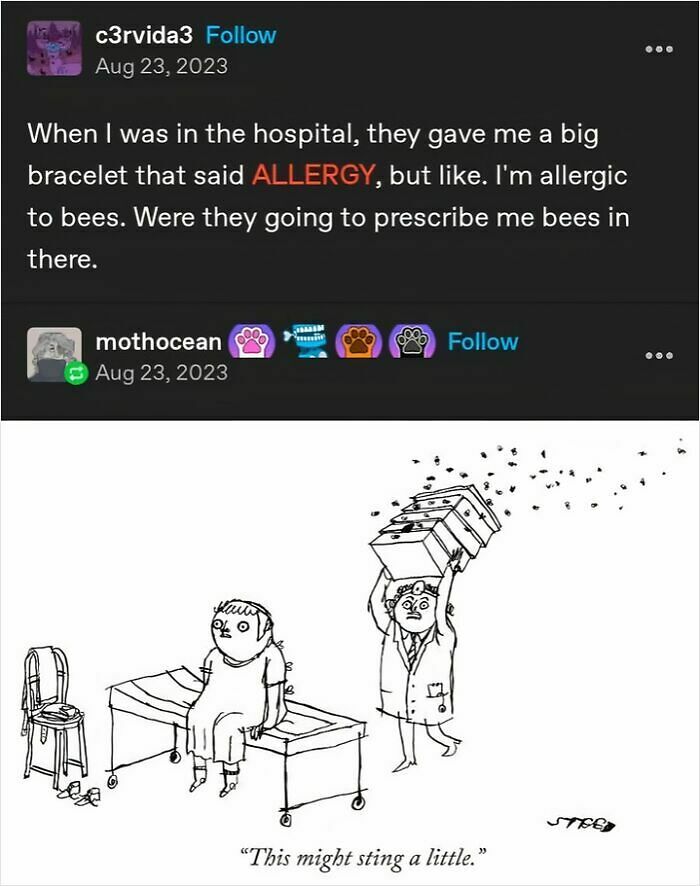
Task: Follow the user mothocean
Action: [x=482, y=342]
